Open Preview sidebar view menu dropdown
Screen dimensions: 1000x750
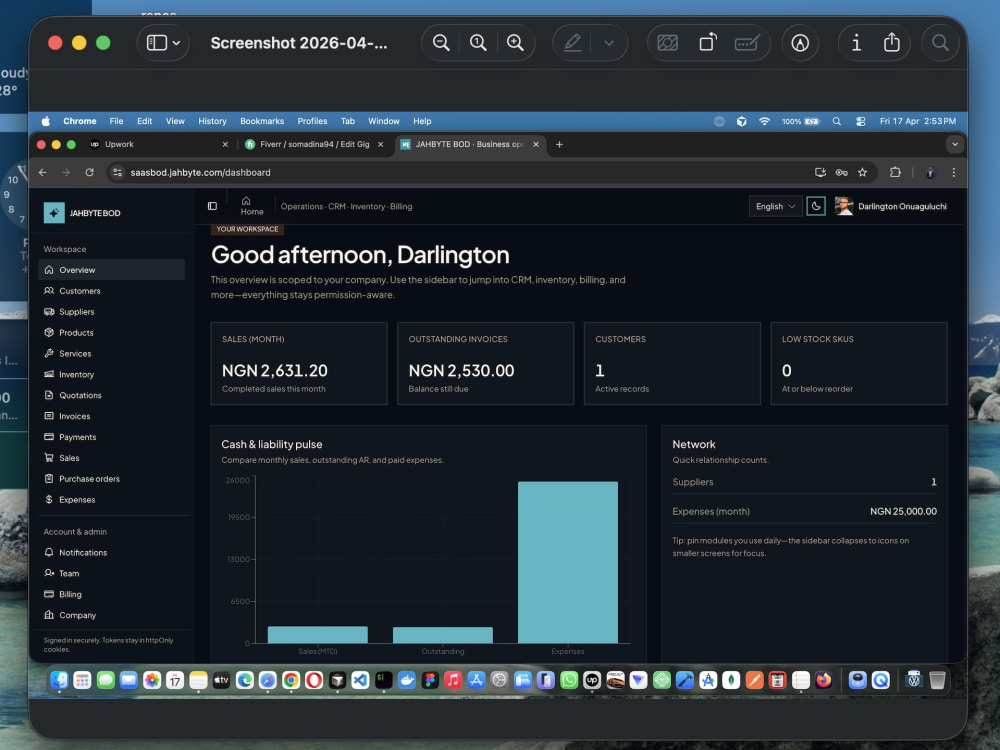click(x=163, y=43)
